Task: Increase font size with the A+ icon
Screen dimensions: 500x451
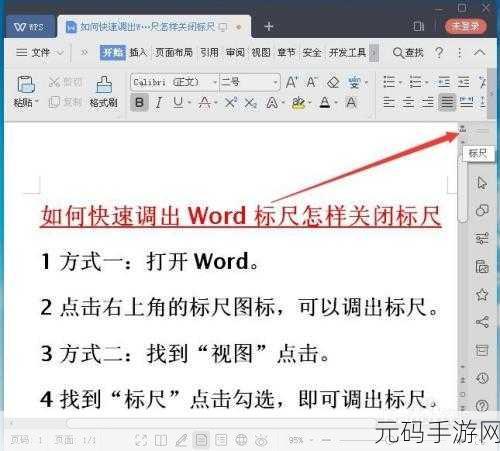Action: tap(291, 82)
